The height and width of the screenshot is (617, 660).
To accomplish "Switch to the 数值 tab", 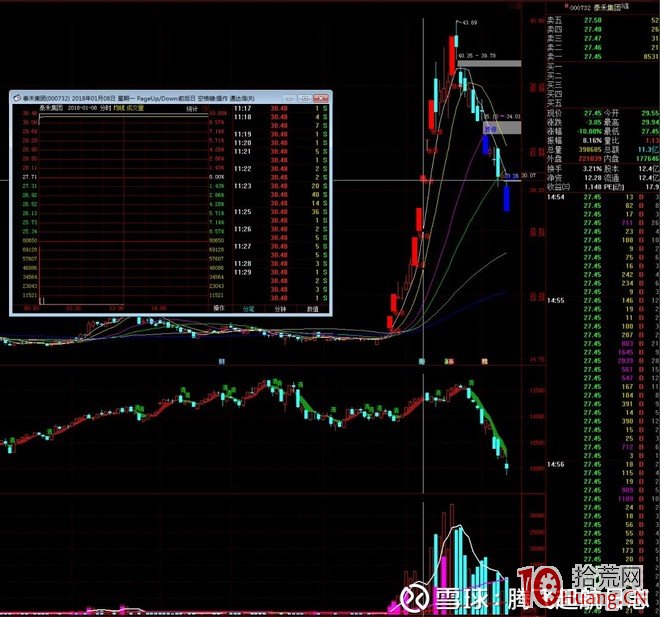I will pyautogui.click(x=313, y=308).
